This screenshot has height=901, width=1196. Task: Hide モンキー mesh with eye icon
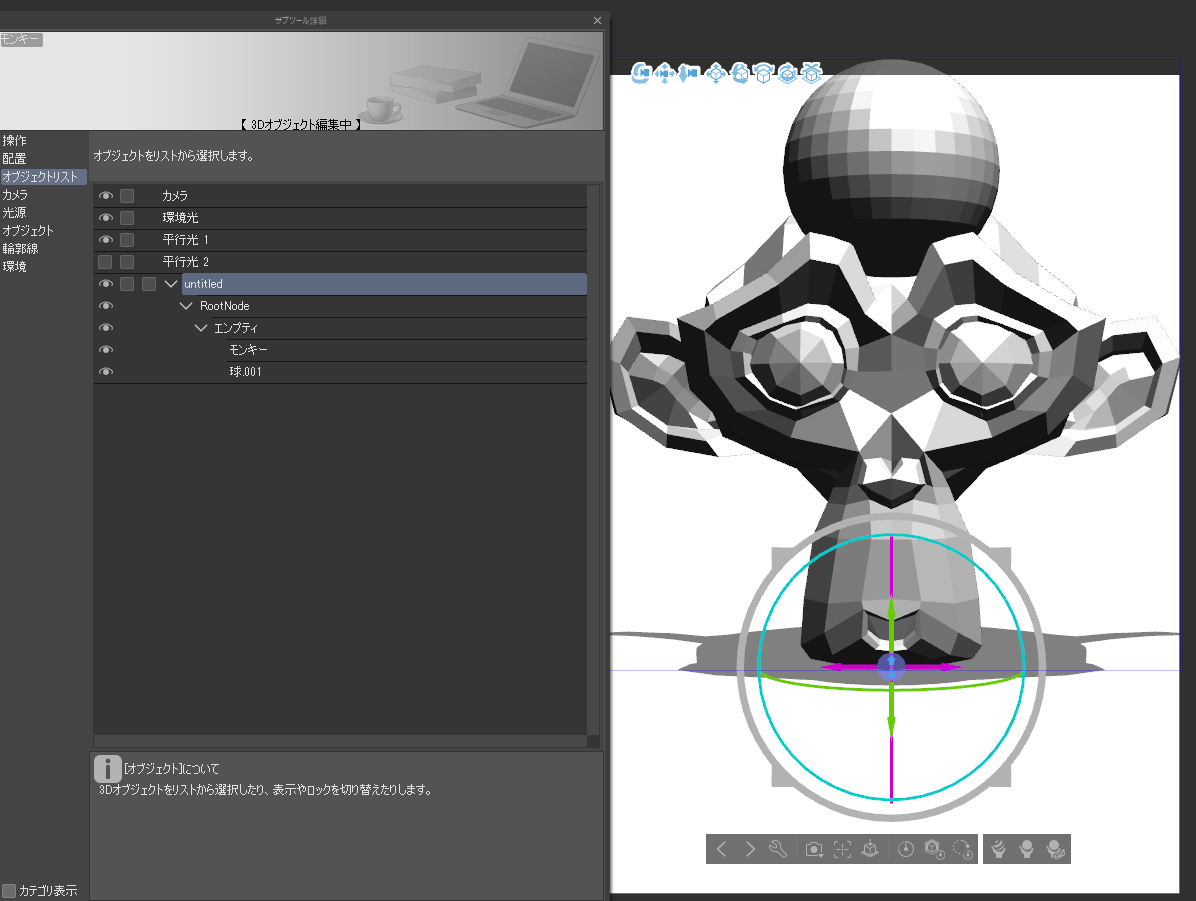click(x=105, y=350)
